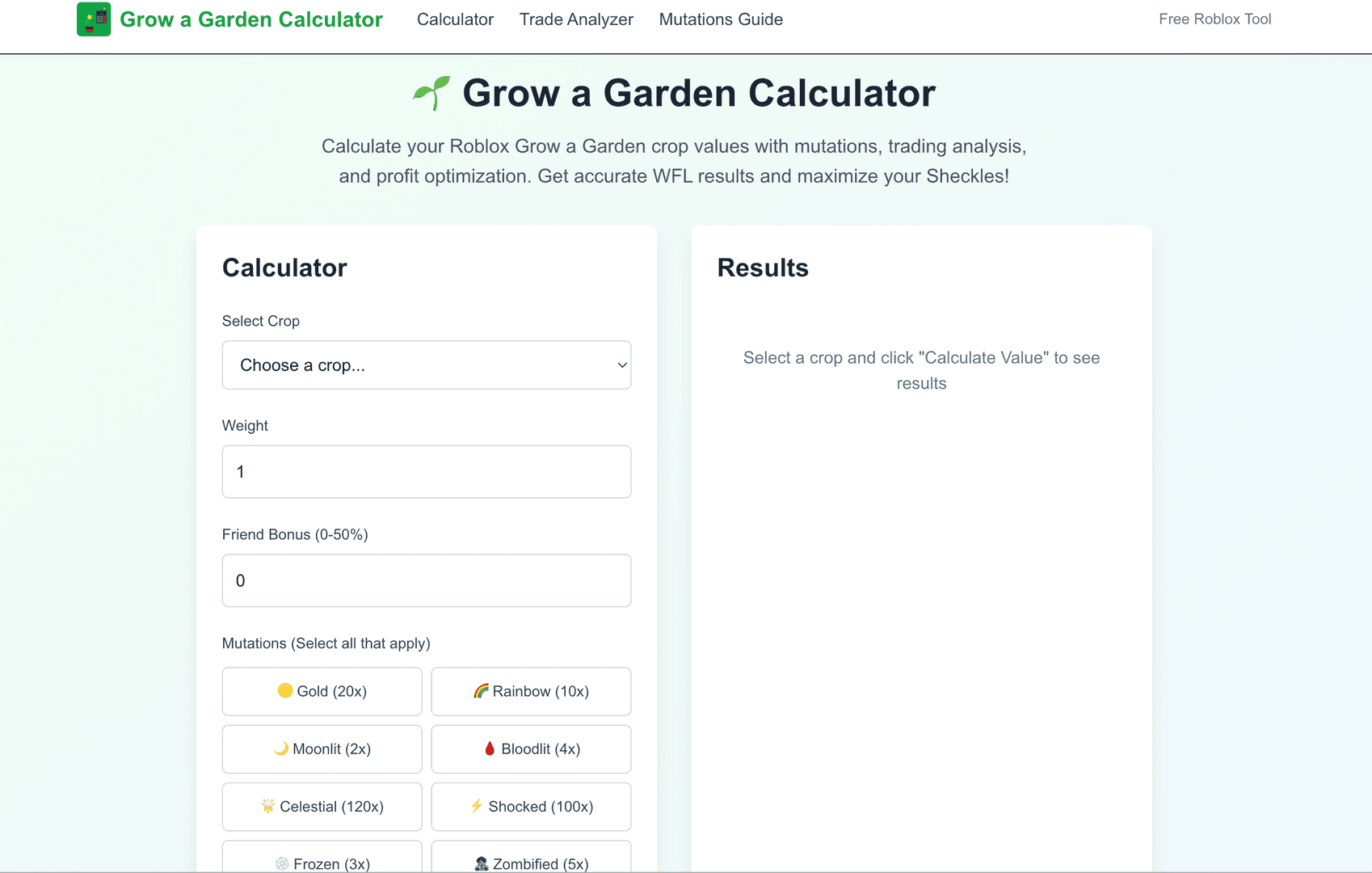Click the gold coin icon on Gold mutation
This screenshot has height=873, width=1372.
coord(285,691)
